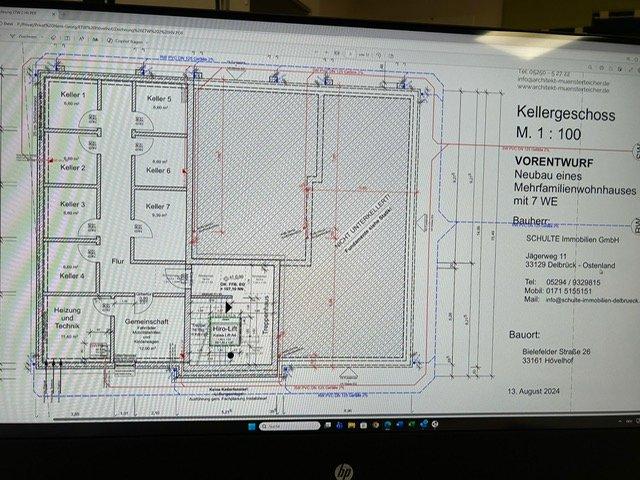Viewport: 640px width, 480px height.
Task: Open Task View from the taskbar
Action: [x=326, y=426]
